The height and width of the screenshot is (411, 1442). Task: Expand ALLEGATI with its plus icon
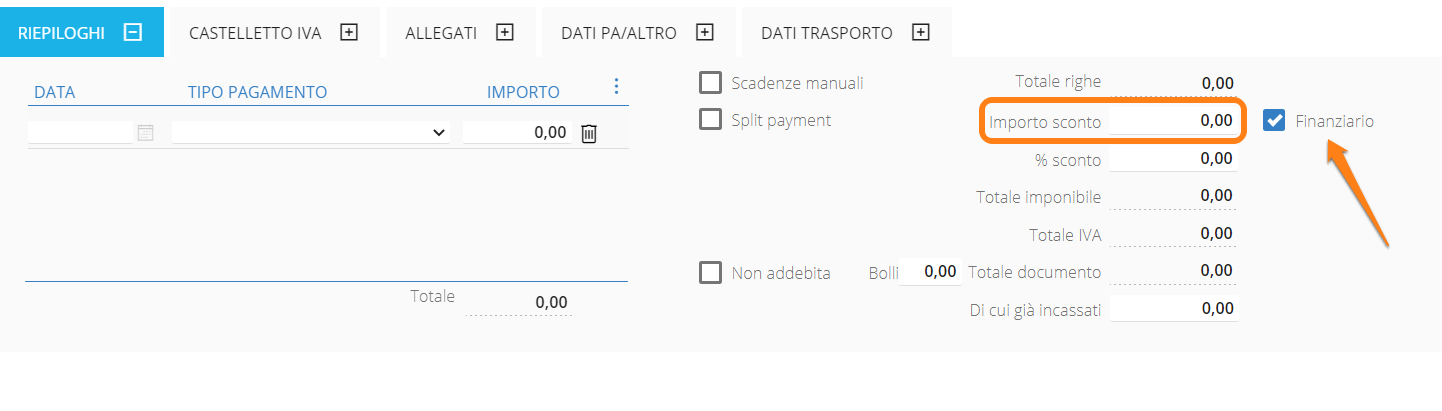(x=505, y=32)
